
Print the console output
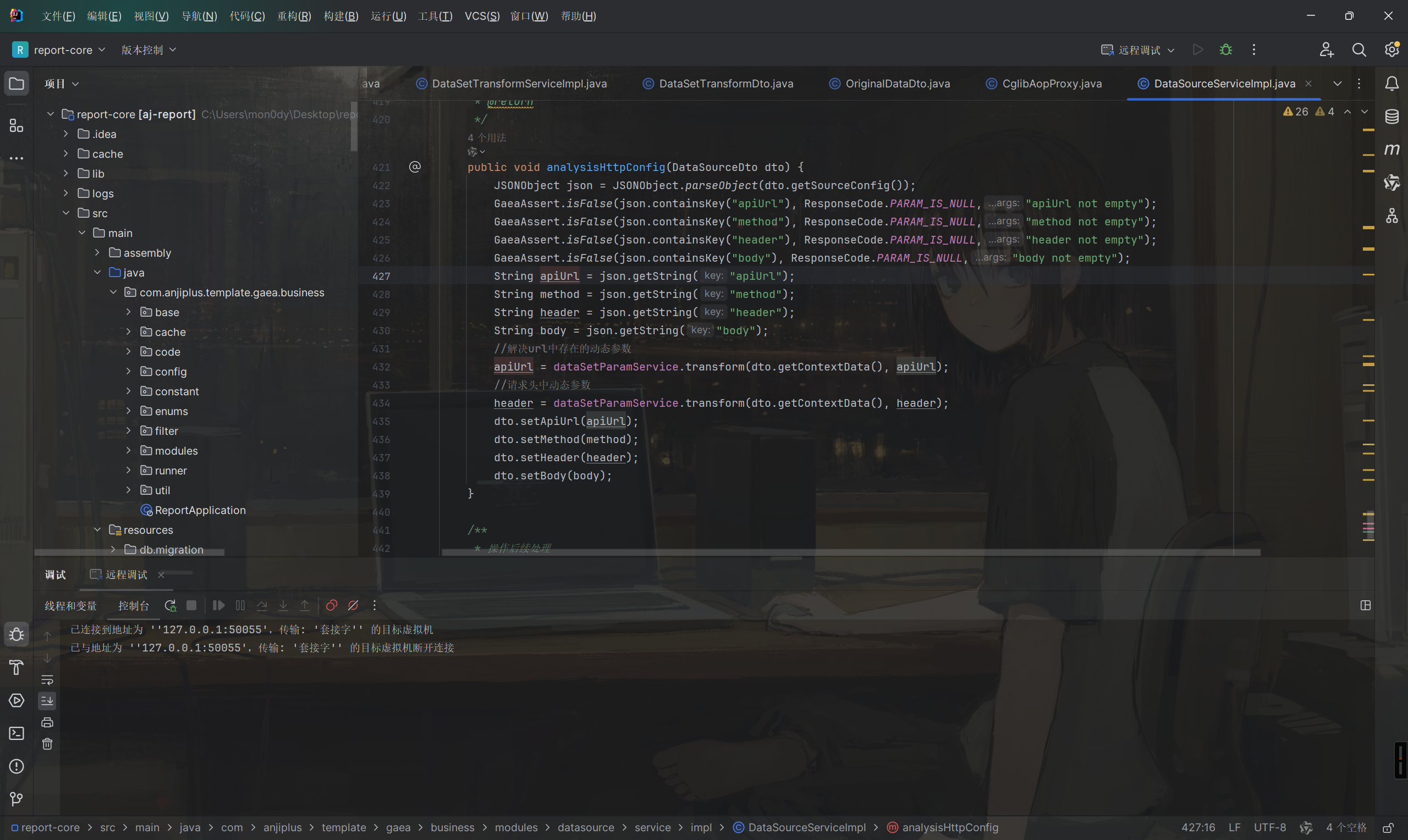(x=47, y=722)
